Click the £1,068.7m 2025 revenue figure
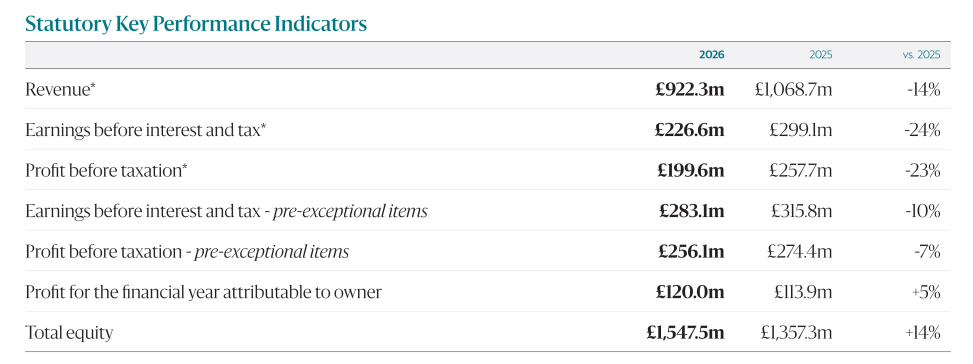The width and height of the screenshot is (973, 364). (x=794, y=89)
